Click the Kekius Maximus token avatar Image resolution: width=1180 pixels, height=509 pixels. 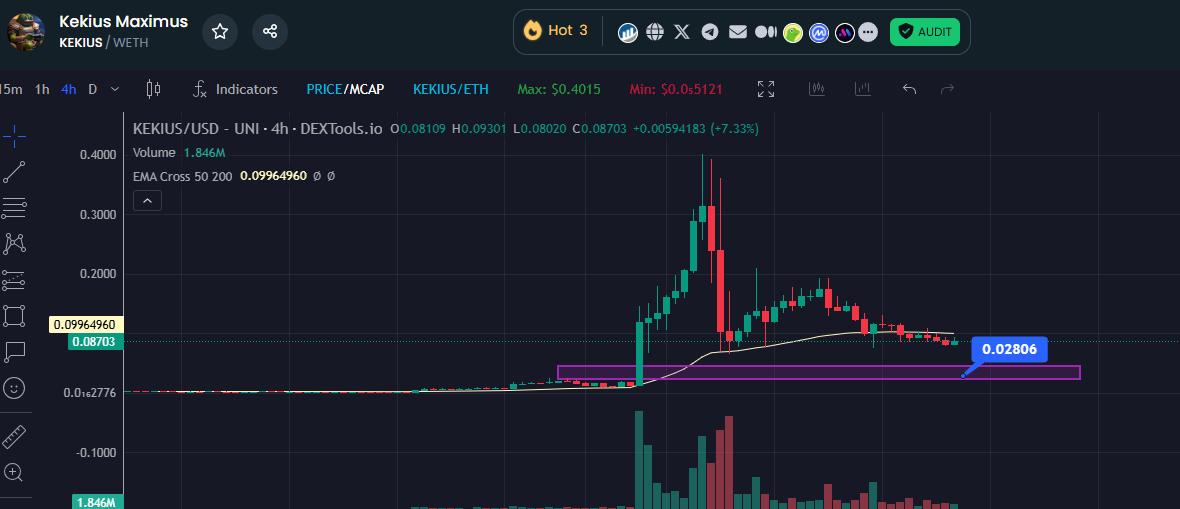coord(26,32)
